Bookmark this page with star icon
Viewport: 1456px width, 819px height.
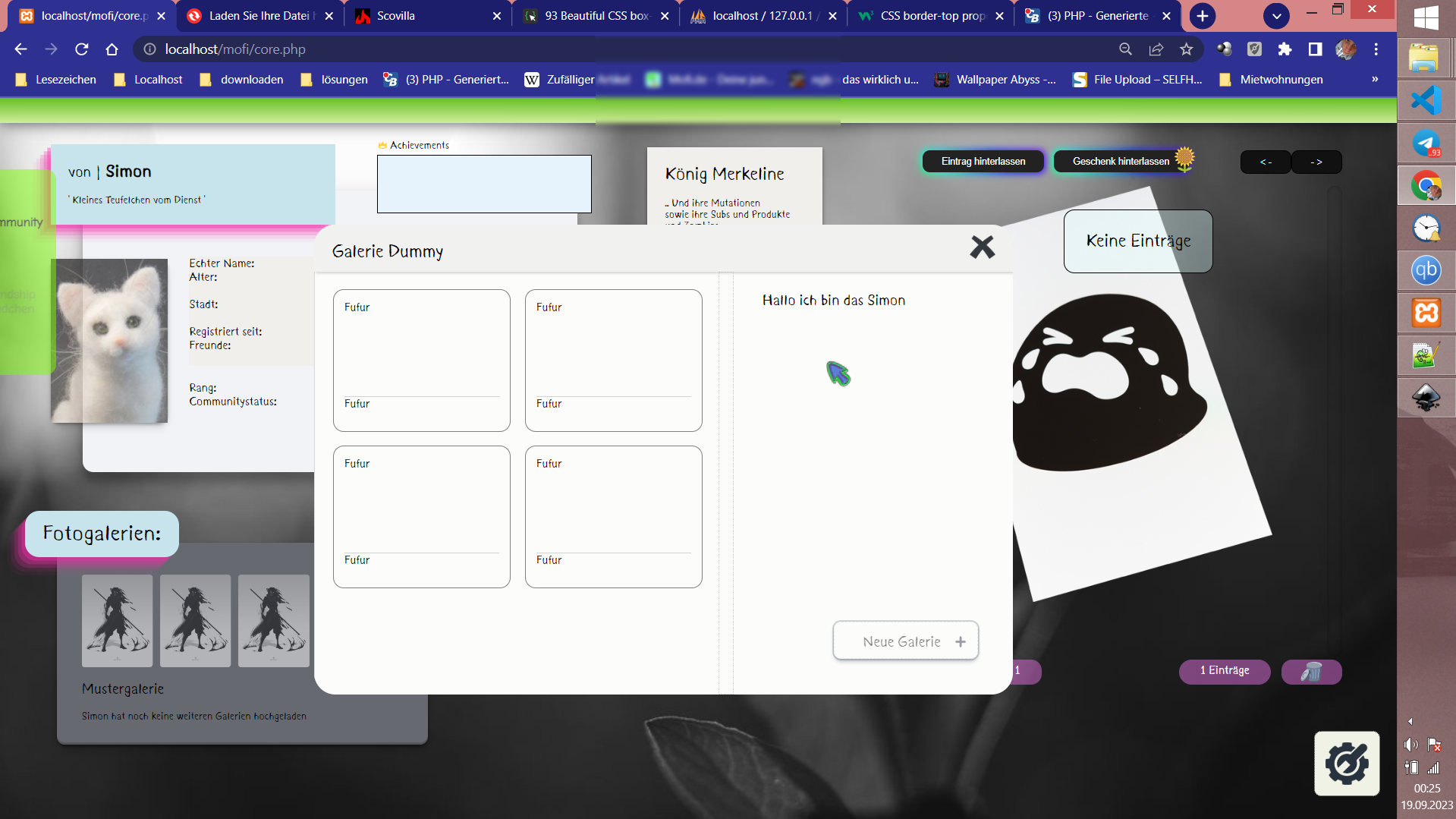(1186, 49)
